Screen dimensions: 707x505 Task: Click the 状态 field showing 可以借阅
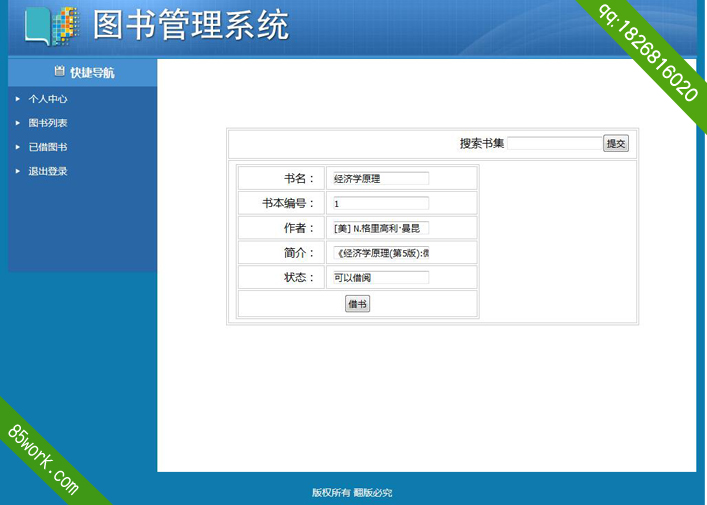pyautogui.click(x=381, y=277)
